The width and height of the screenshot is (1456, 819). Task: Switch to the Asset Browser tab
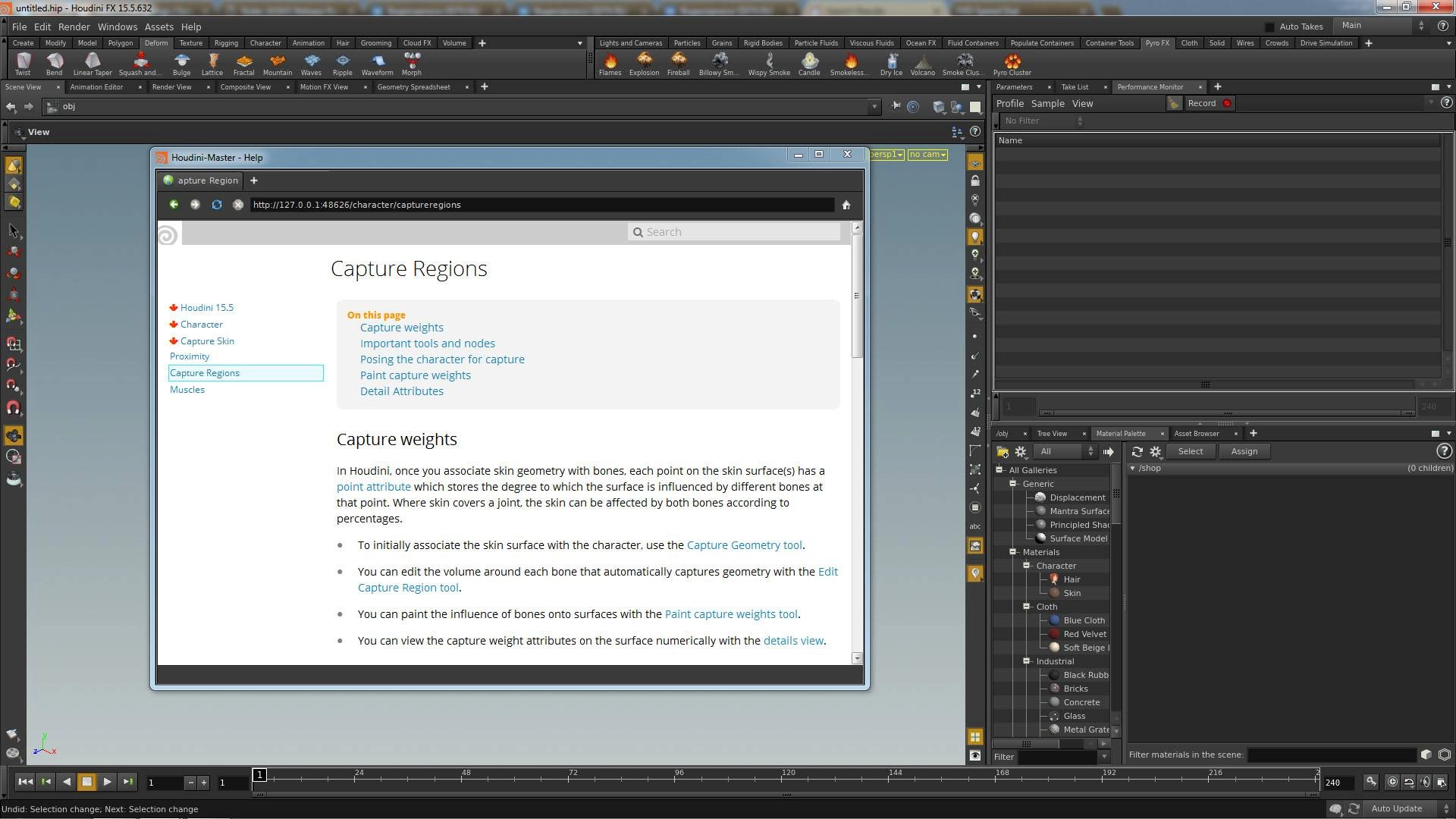(x=1197, y=434)
